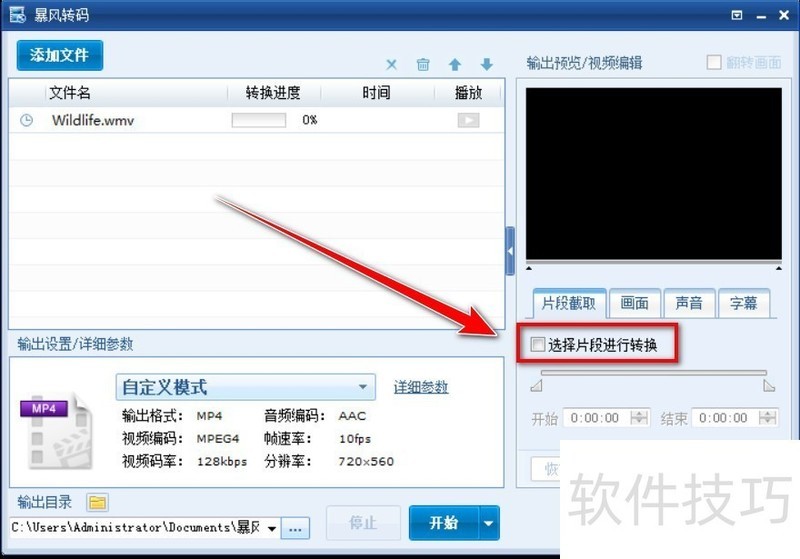Click the 播放 column header
Viewport: 800px width, 559px height.
468,93
